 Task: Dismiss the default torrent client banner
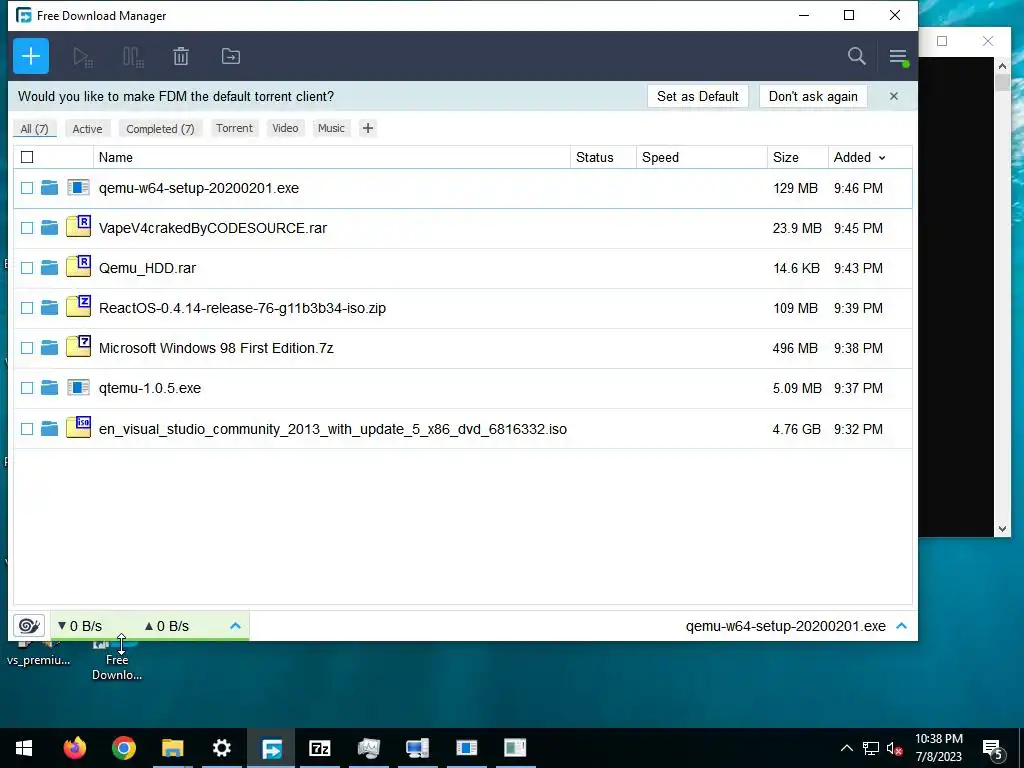[x=893, y=96]
